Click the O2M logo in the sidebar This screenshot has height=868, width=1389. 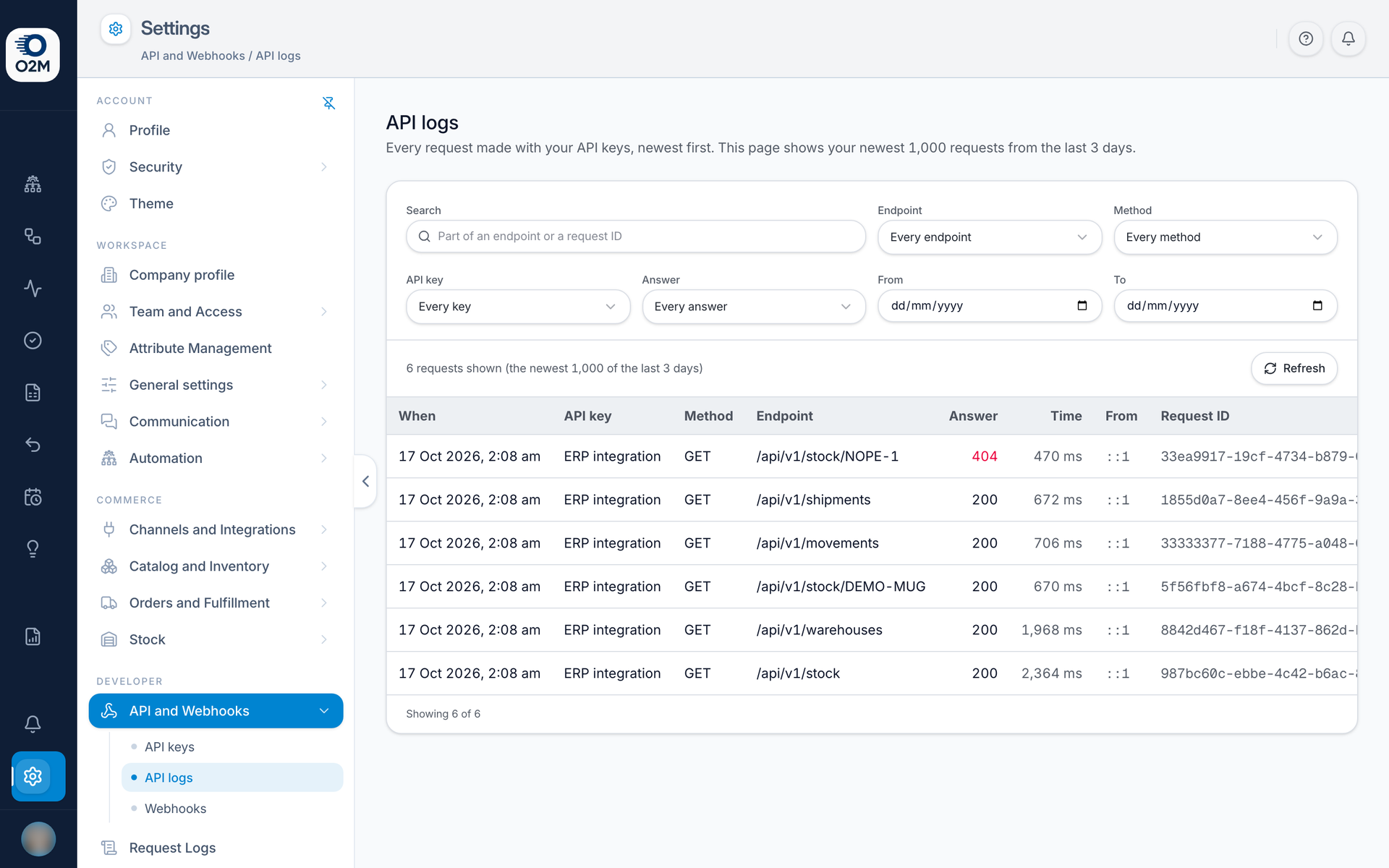pyautogui.click(x=33, y=55)
